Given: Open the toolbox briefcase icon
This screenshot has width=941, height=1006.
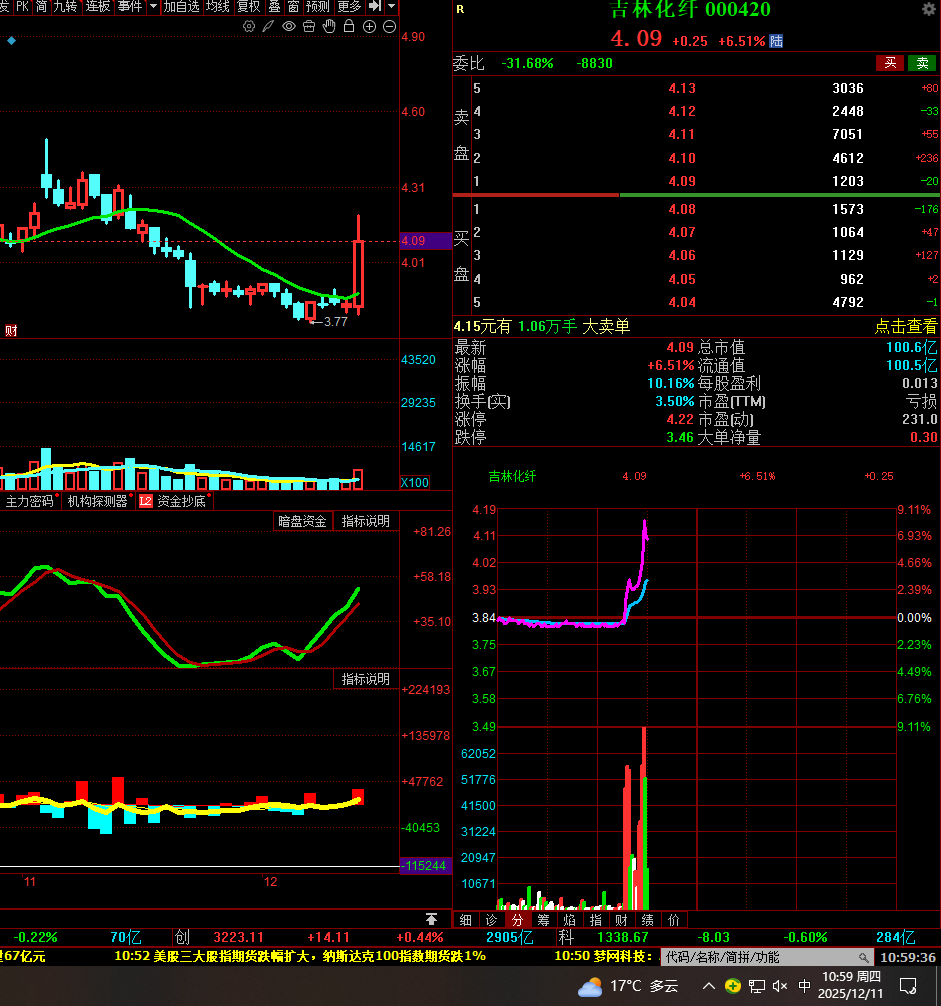Looking at the screenshot, I should (309, 26).
